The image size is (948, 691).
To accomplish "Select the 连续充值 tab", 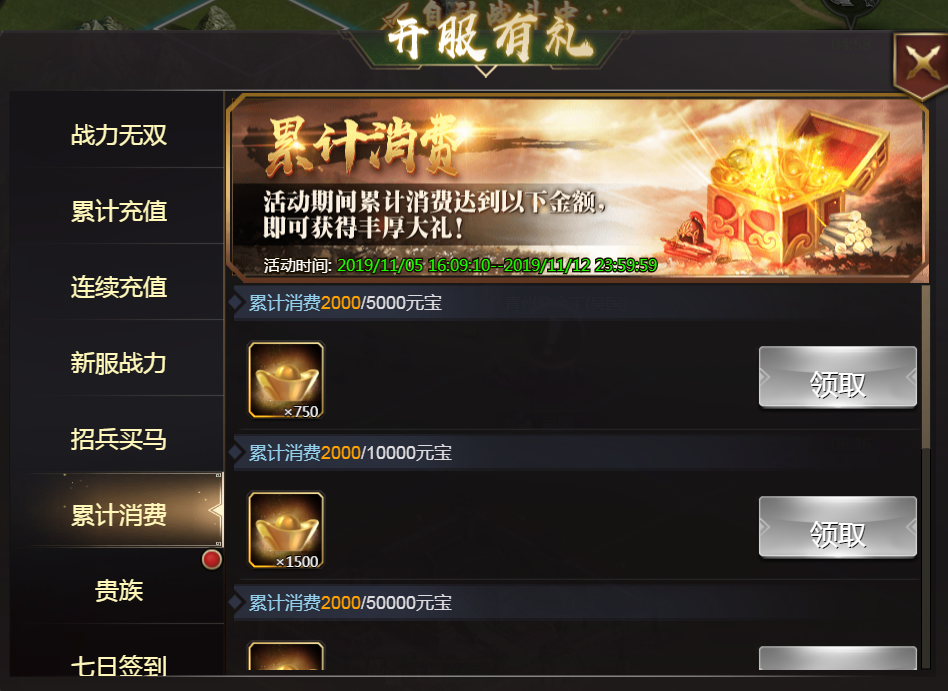I will (118, 287).
